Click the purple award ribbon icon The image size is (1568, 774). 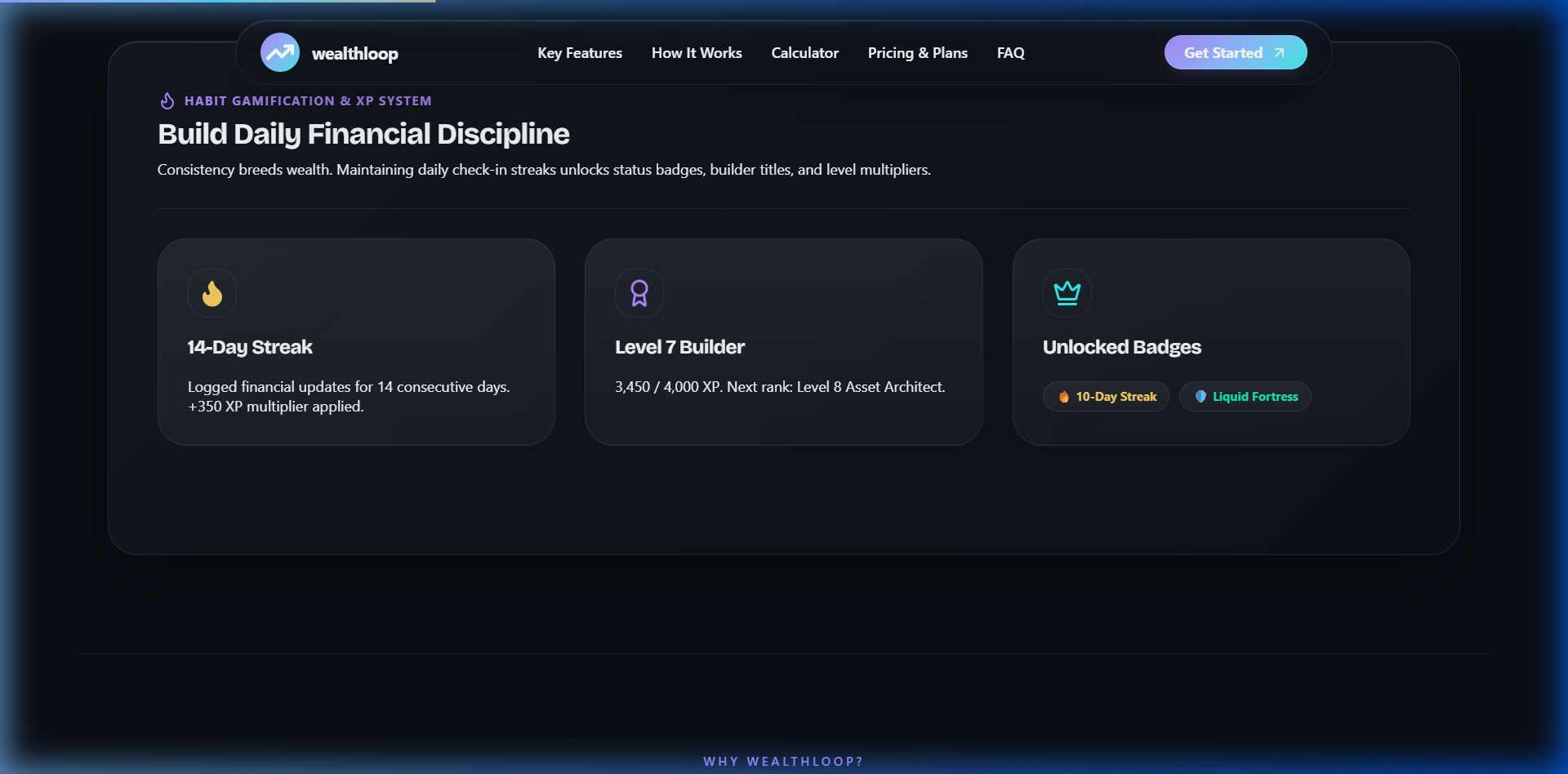point(639,293)
